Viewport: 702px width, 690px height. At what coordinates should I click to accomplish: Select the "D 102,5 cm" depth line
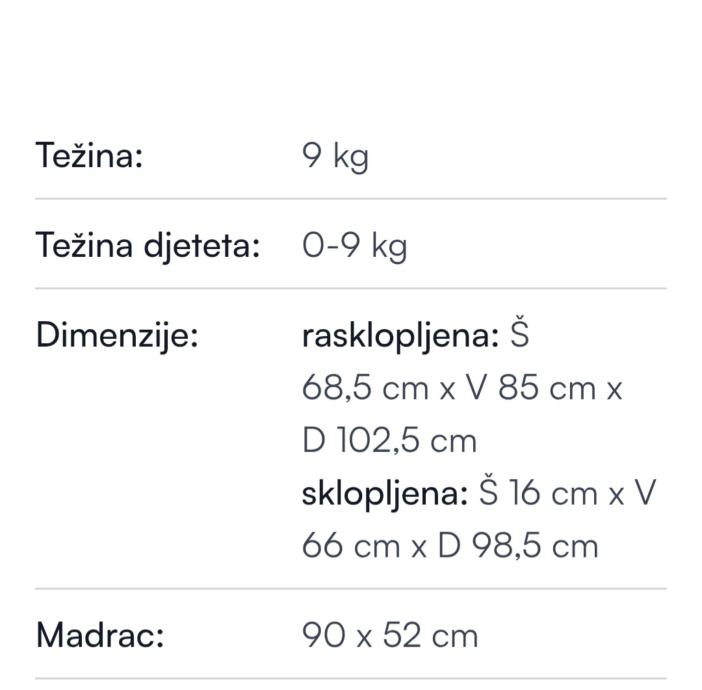click(x=389, y=441)
